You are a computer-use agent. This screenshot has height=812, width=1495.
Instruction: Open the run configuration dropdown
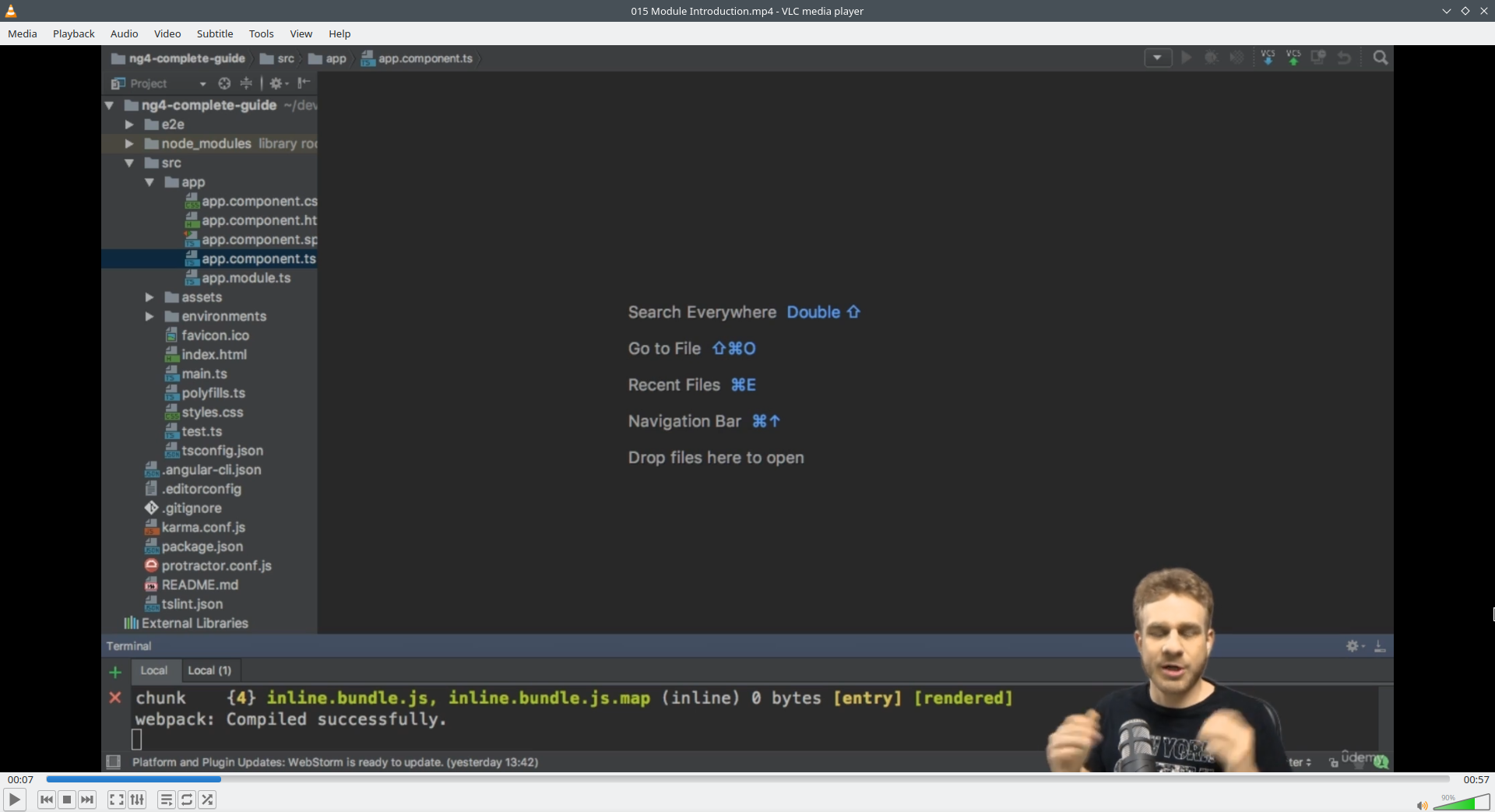(x=1158, y=58)
